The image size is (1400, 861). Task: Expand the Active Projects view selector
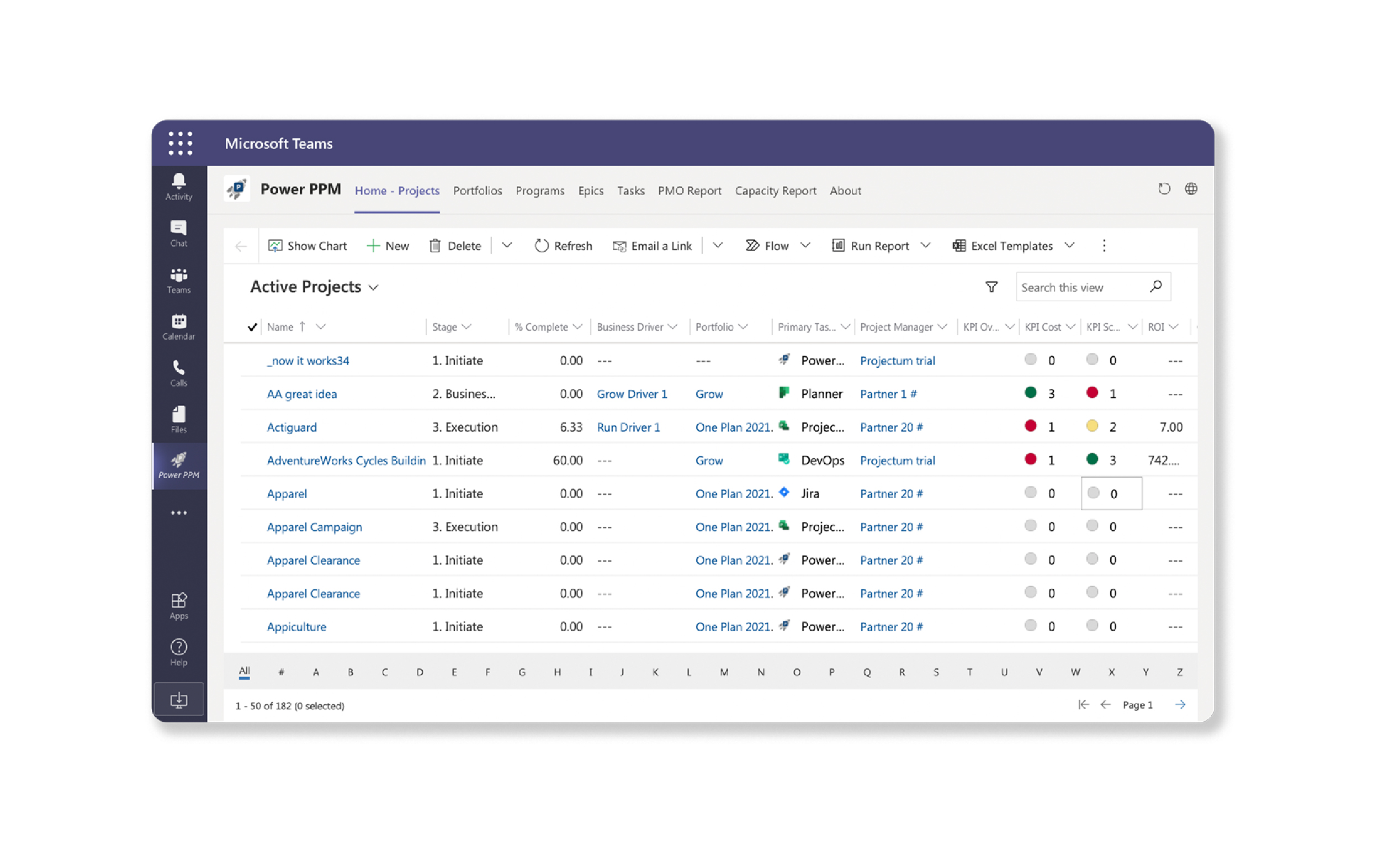373,288
